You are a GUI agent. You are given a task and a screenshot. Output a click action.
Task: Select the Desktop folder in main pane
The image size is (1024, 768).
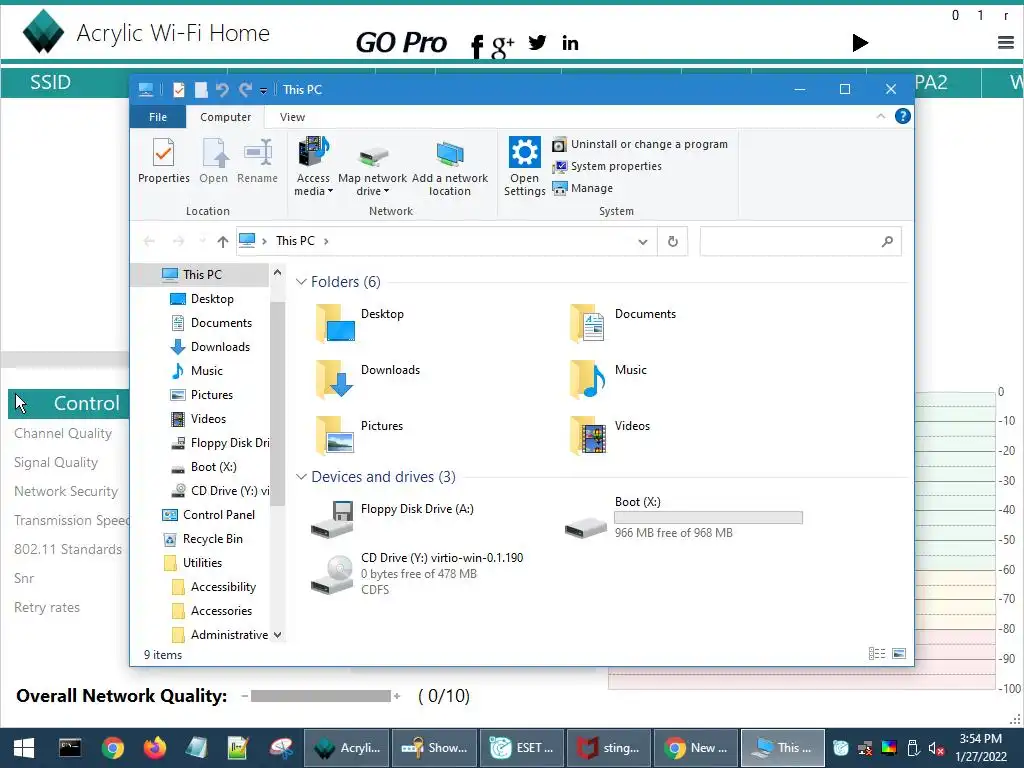(359, 323)
